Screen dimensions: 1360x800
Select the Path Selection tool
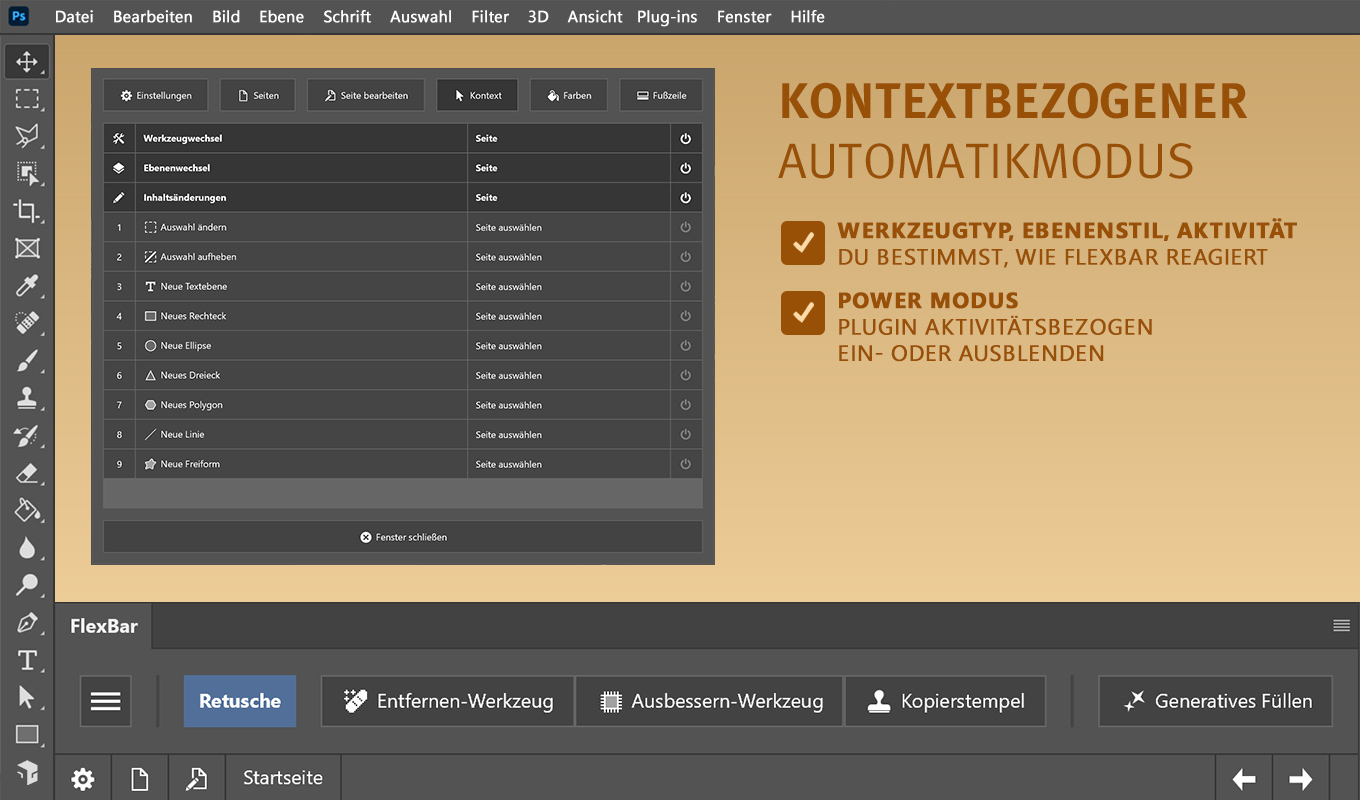click(x=27, y=698)
